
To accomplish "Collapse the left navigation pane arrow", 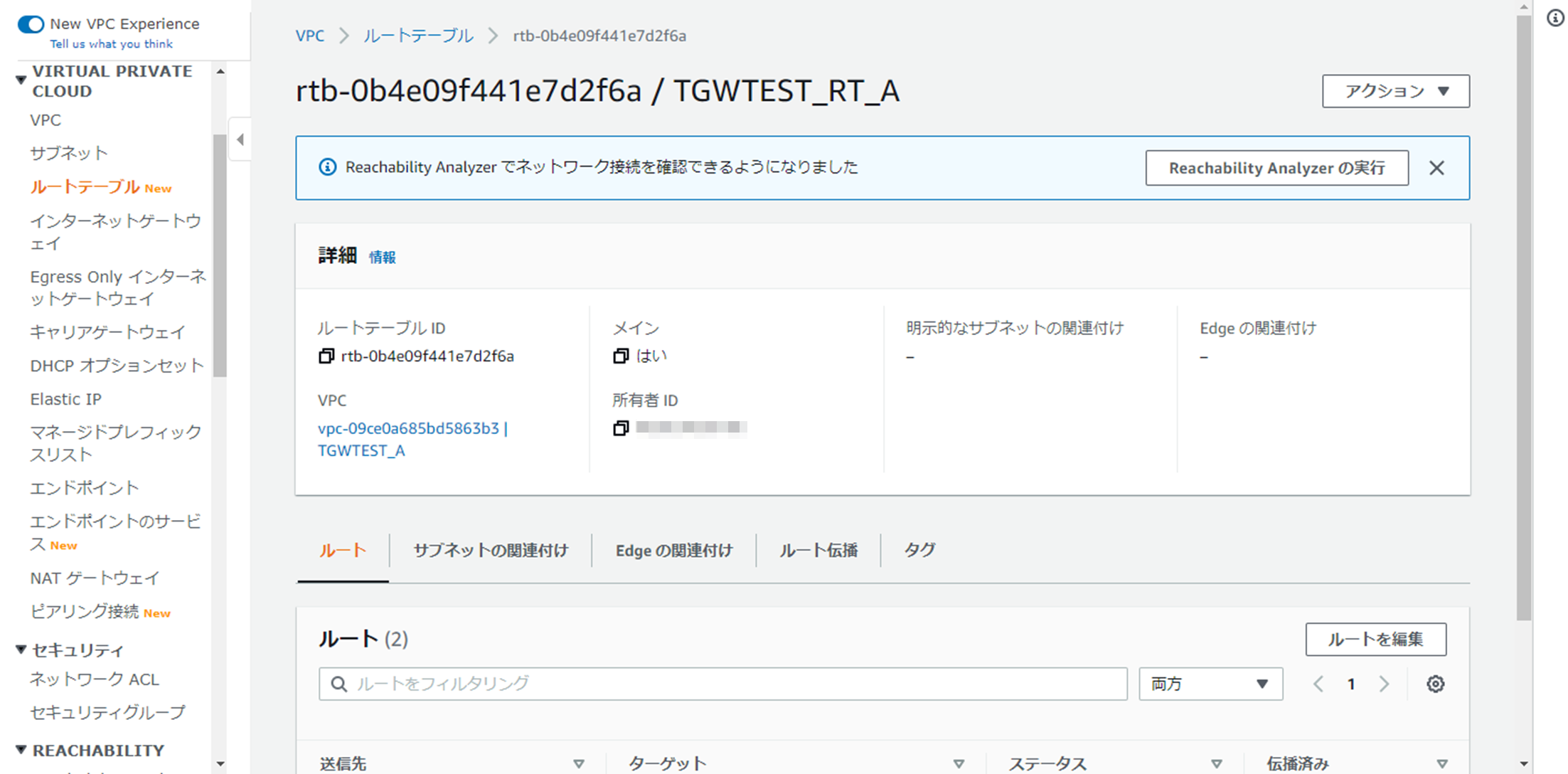I will tap(240, 139).
